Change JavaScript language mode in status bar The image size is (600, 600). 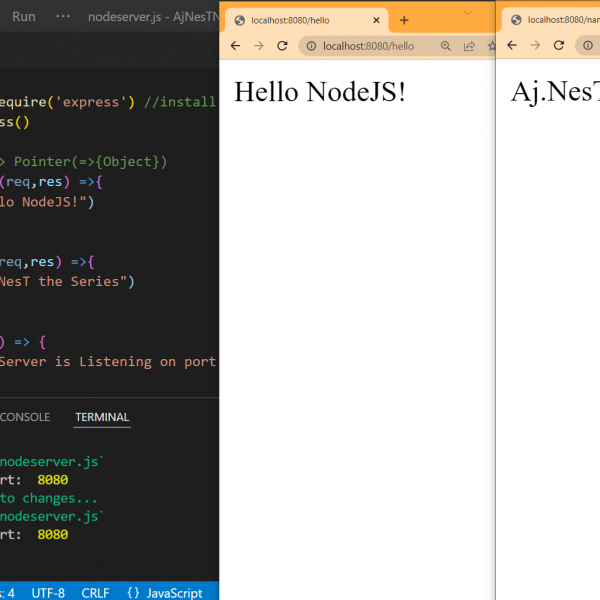click(165, 593)
